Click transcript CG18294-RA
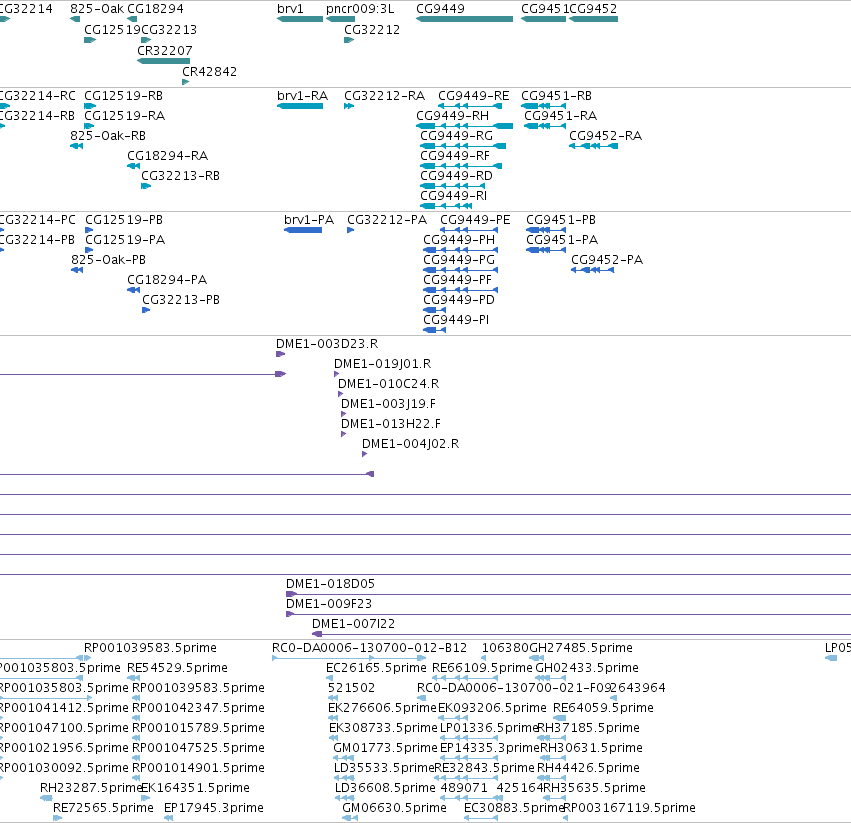Image resolution: width=851 pixels, height=823 pixels. click(x=134, y=166)
